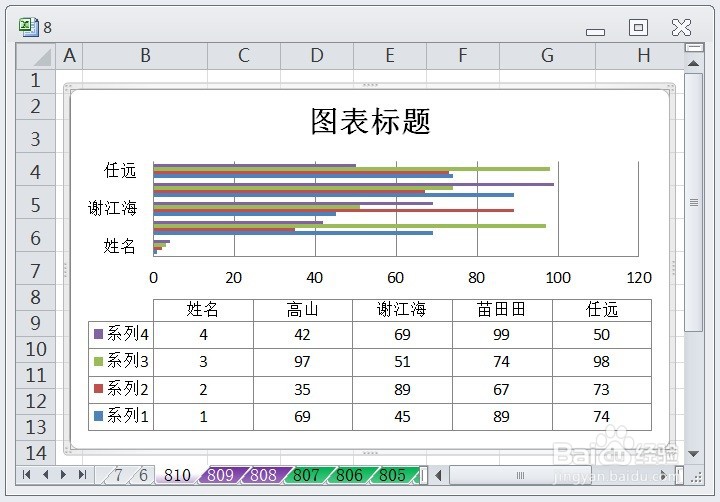720x502 pixels.
Task: Click axis label 谢江海 on chart
Action: tap(112, 208)
